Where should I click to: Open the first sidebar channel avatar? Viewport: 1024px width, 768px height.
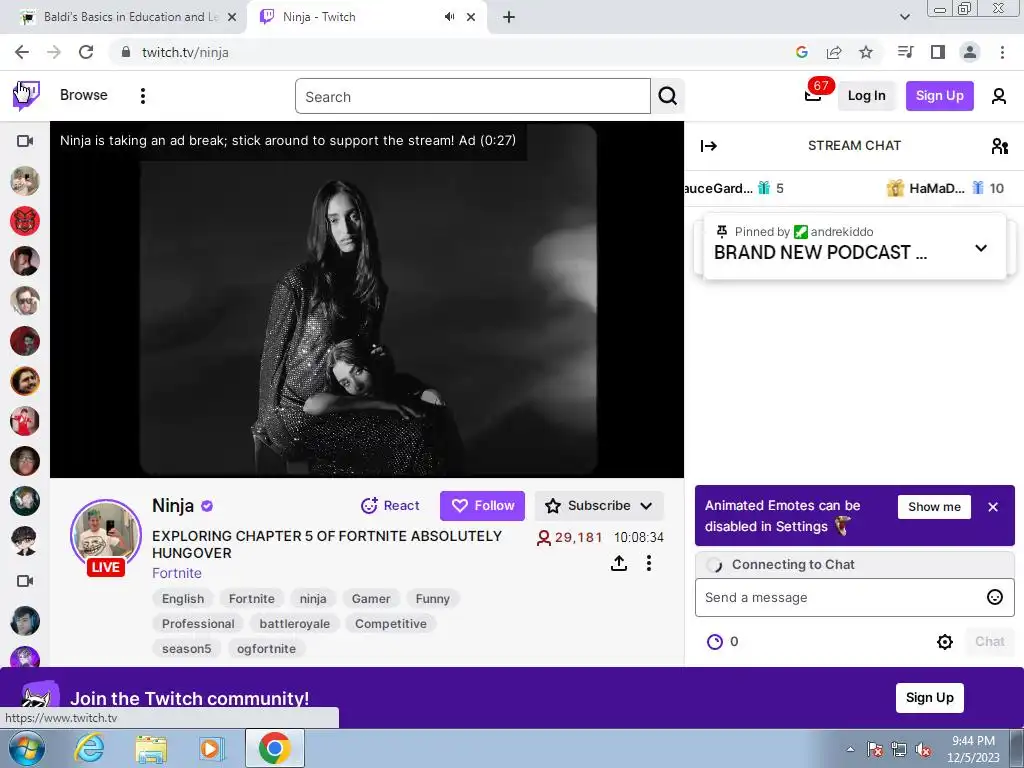click(x=25, y=181)
